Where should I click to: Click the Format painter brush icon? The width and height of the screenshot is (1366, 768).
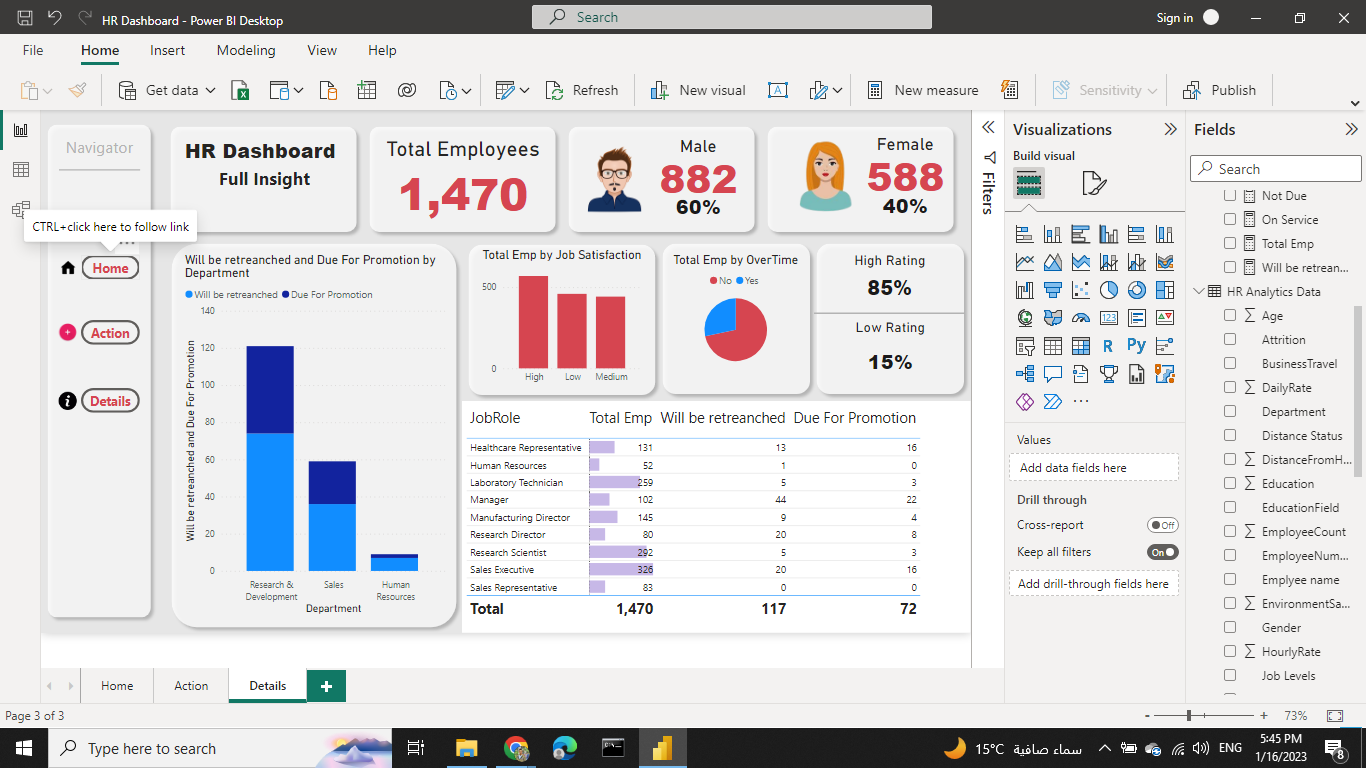tap(78, 90)
